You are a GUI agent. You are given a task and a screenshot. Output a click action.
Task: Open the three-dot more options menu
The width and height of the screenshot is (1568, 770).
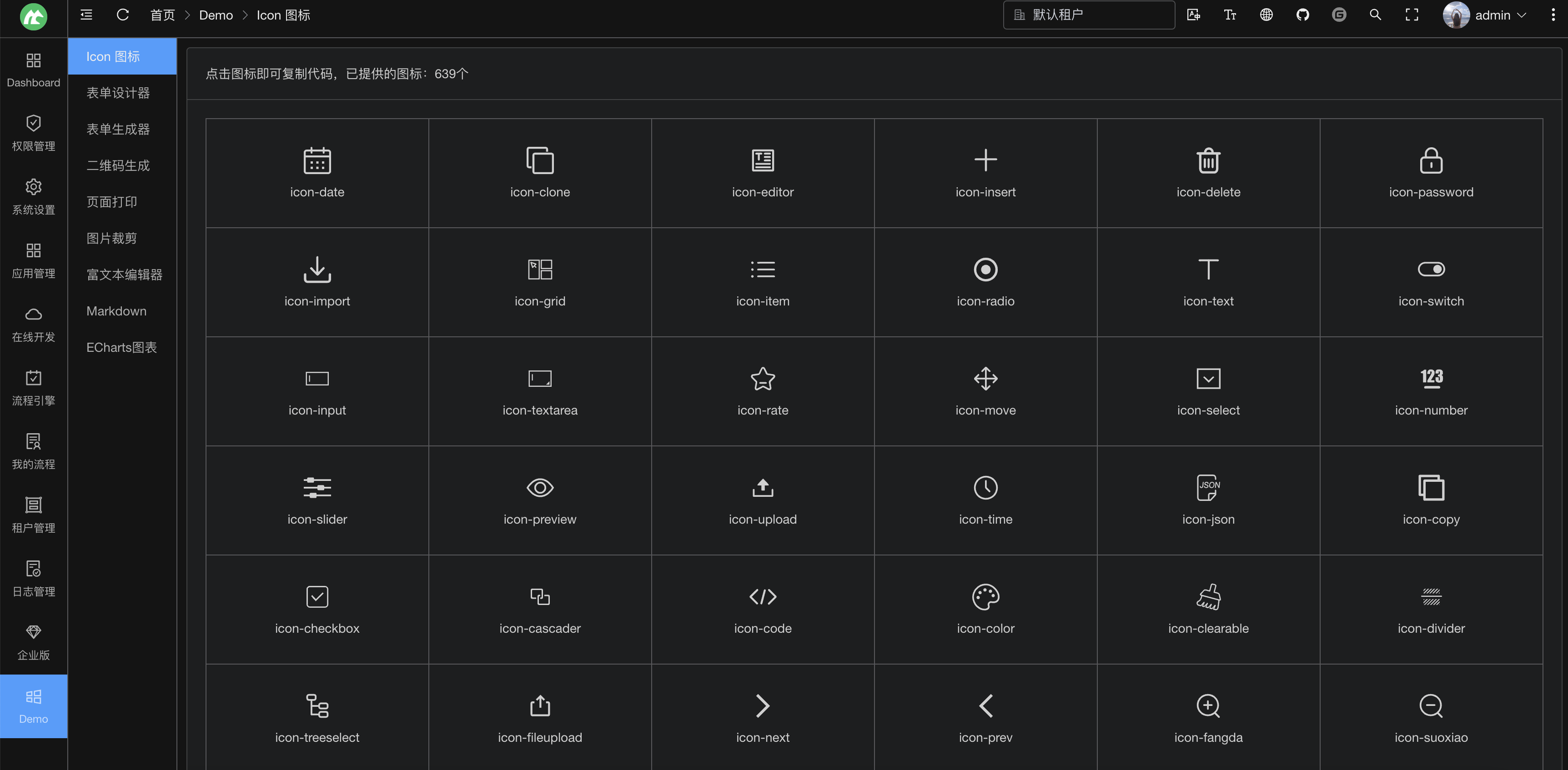[1553, 15]
